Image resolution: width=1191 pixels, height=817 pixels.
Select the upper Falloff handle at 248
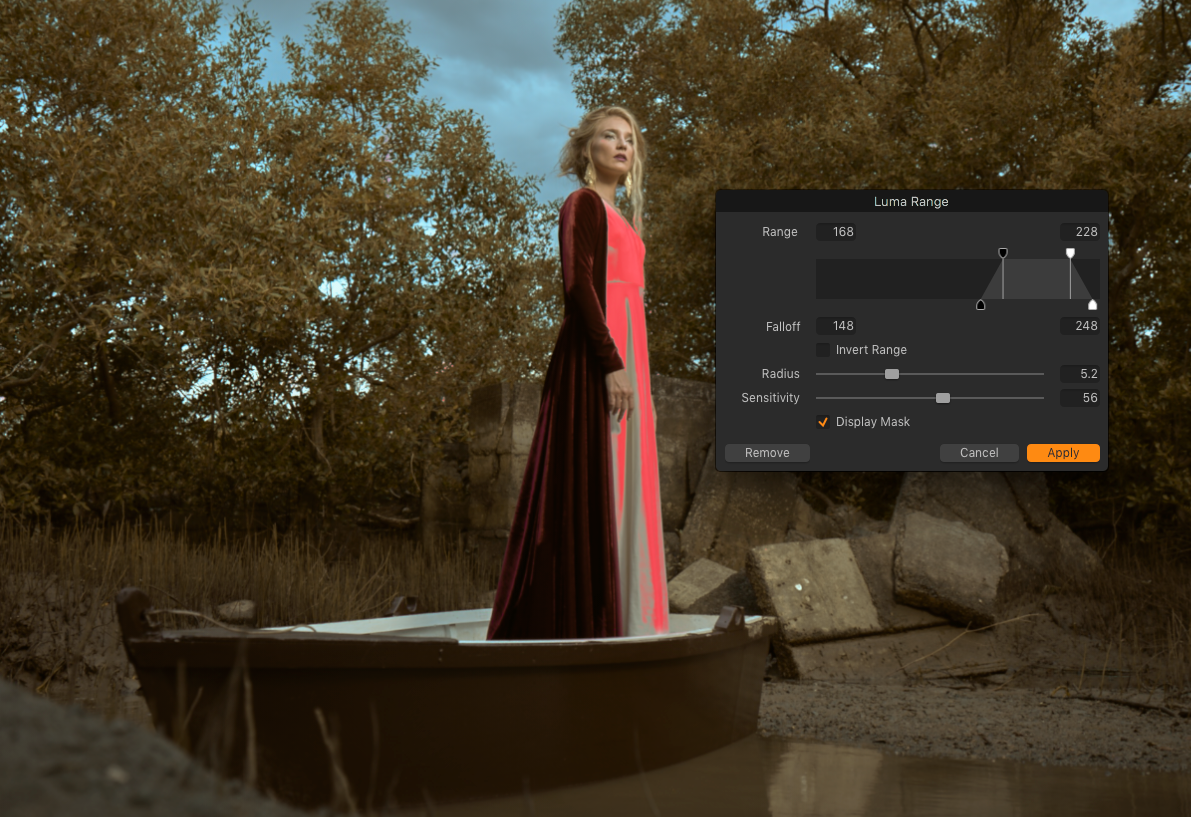click(1092, 304)
